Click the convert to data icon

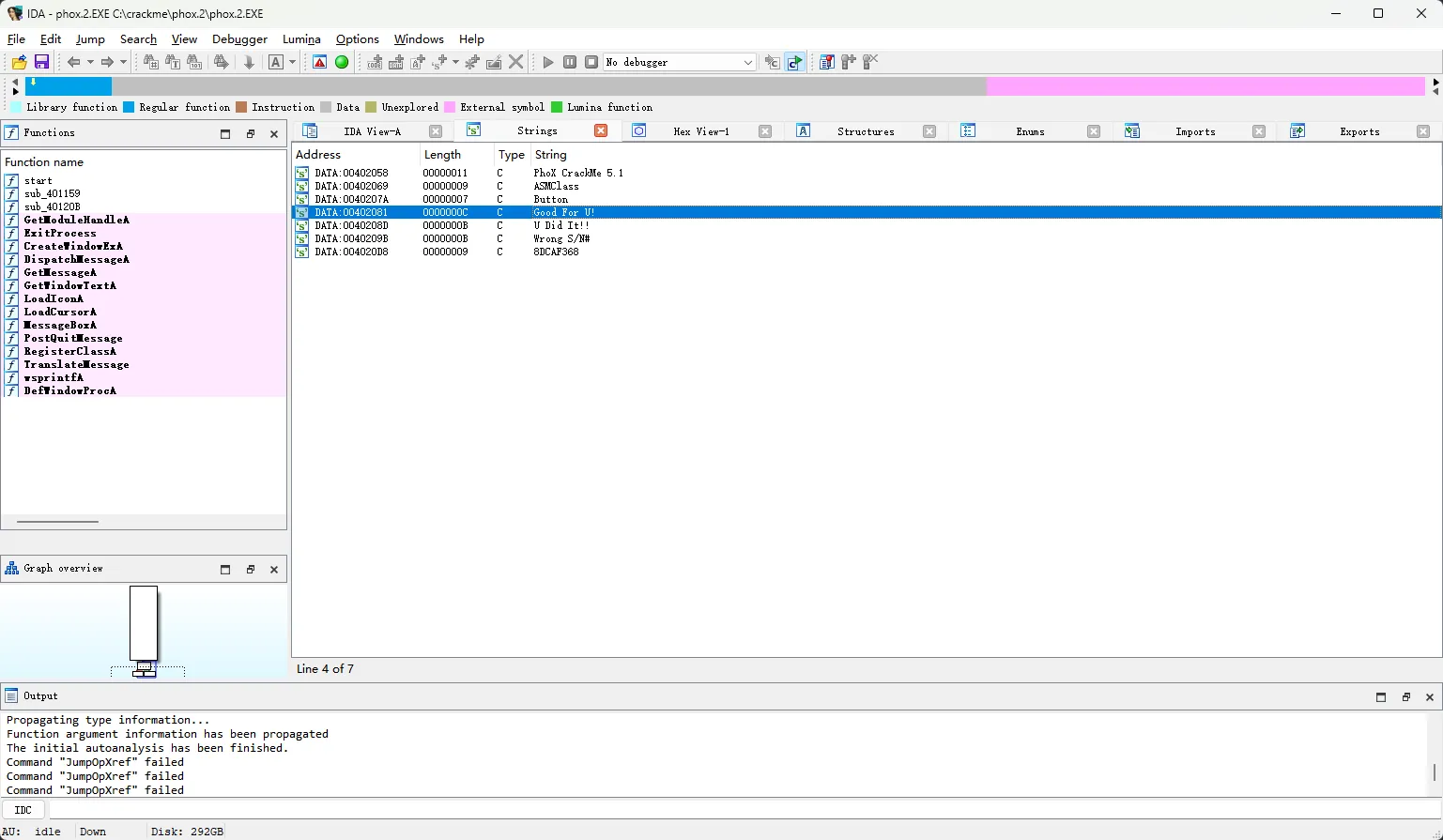[x=396, y=62]
